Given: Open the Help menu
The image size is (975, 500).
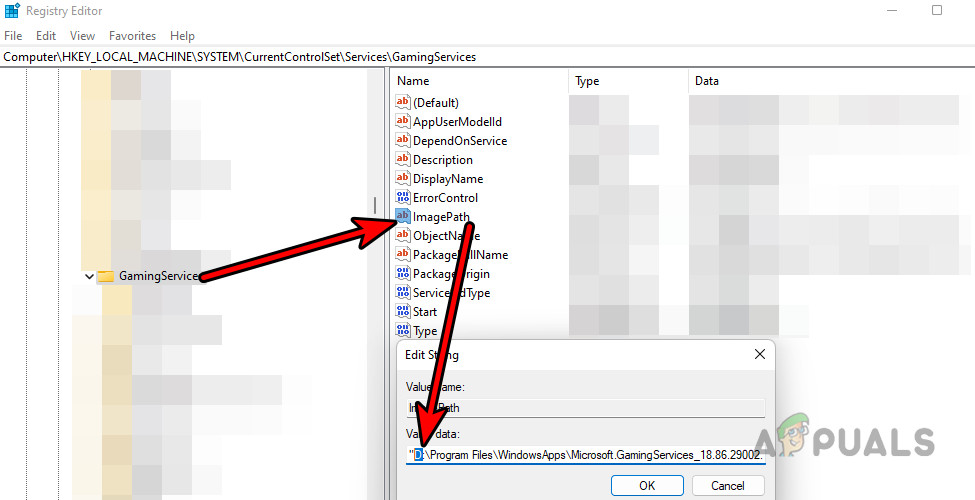Looking at the screenshot, I should pyautogui.click(x=182, y=36).
